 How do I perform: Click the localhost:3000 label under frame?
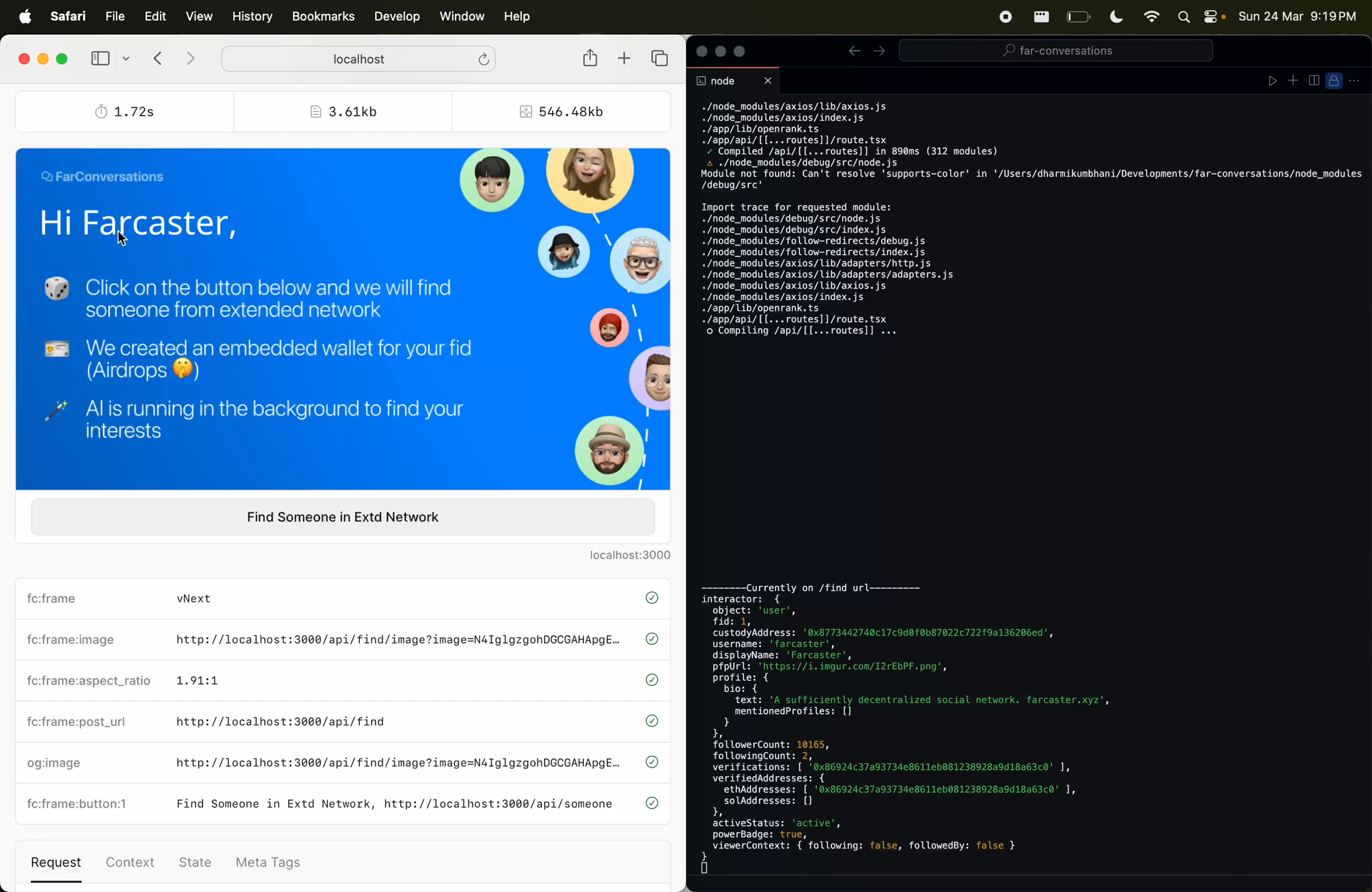(630, 555)
